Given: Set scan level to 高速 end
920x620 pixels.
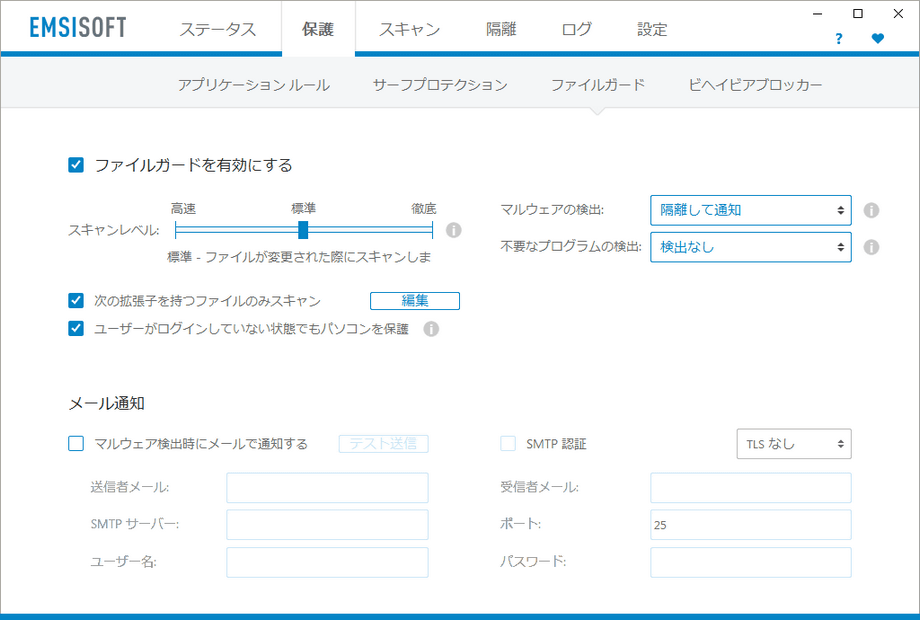Looking at the screenshot, I should point(177,230).
